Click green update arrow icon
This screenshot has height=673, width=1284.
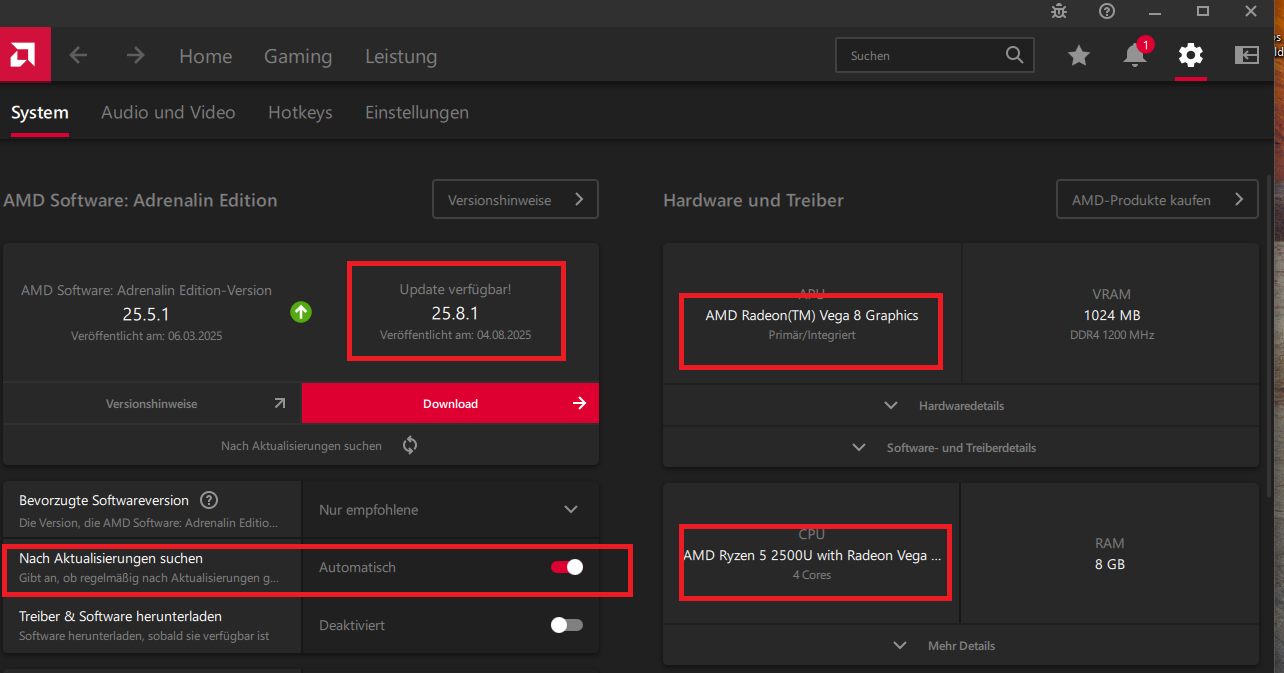click(x=301, y=312)
